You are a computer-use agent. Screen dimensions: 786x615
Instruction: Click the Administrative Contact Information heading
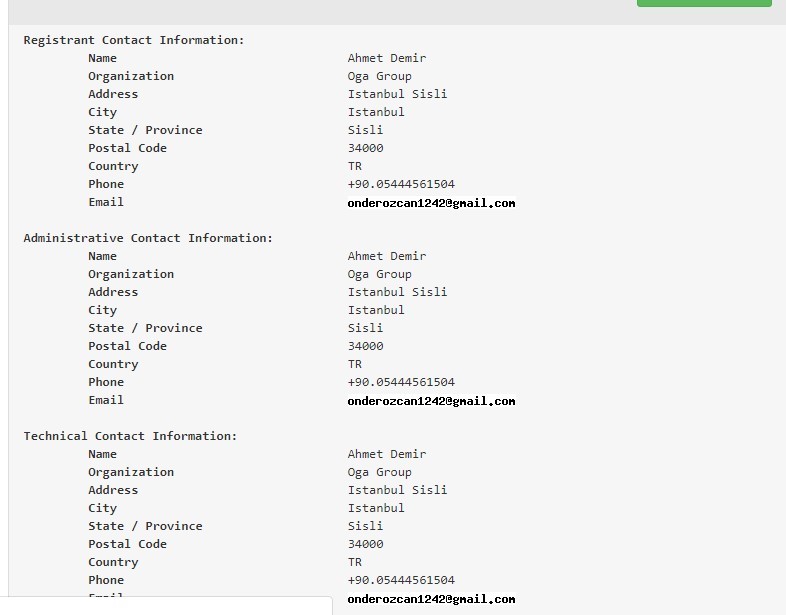pyautogui.click(x=148, y=238)
